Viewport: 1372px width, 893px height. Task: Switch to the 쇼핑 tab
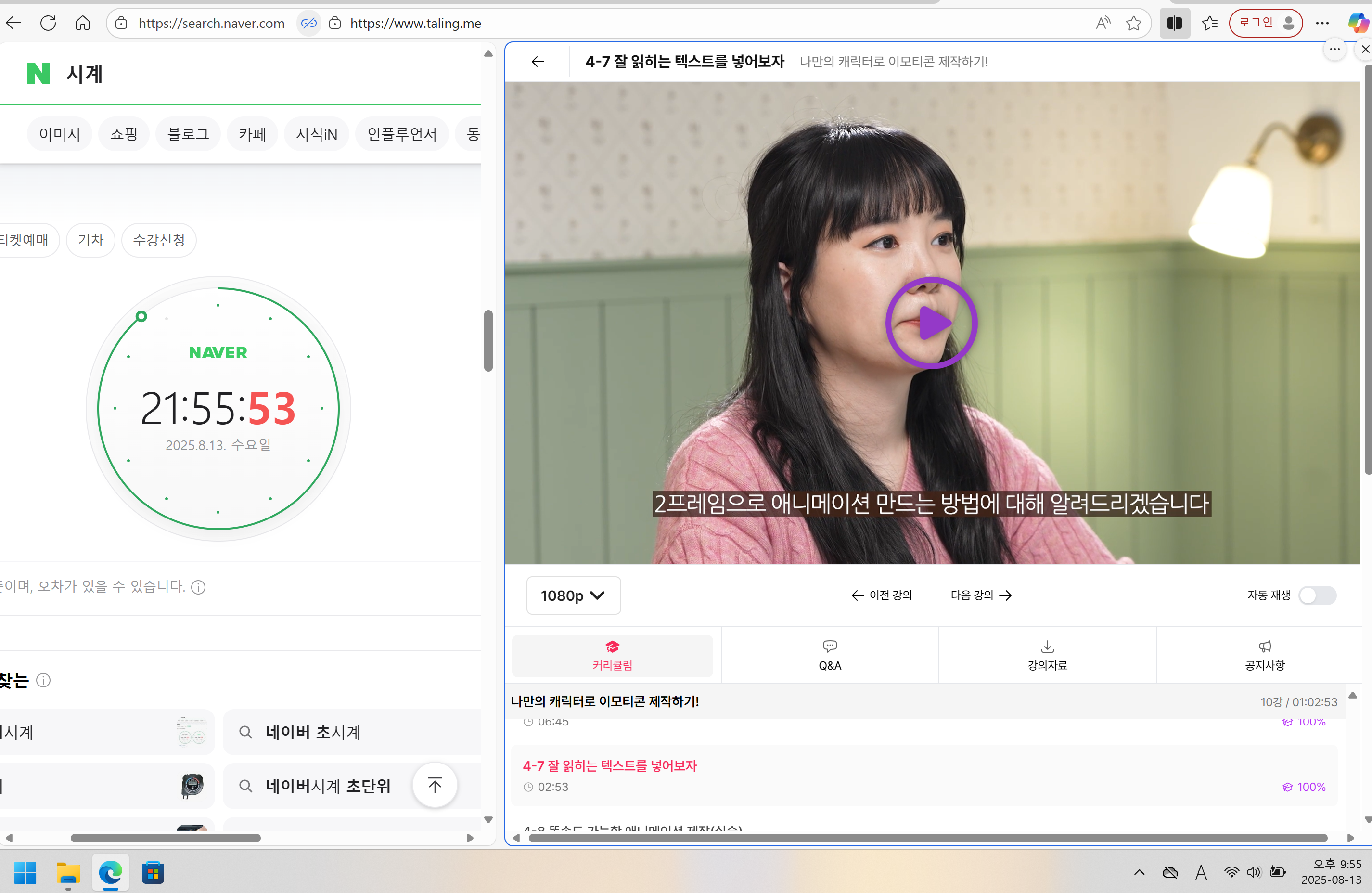(123, 134)
